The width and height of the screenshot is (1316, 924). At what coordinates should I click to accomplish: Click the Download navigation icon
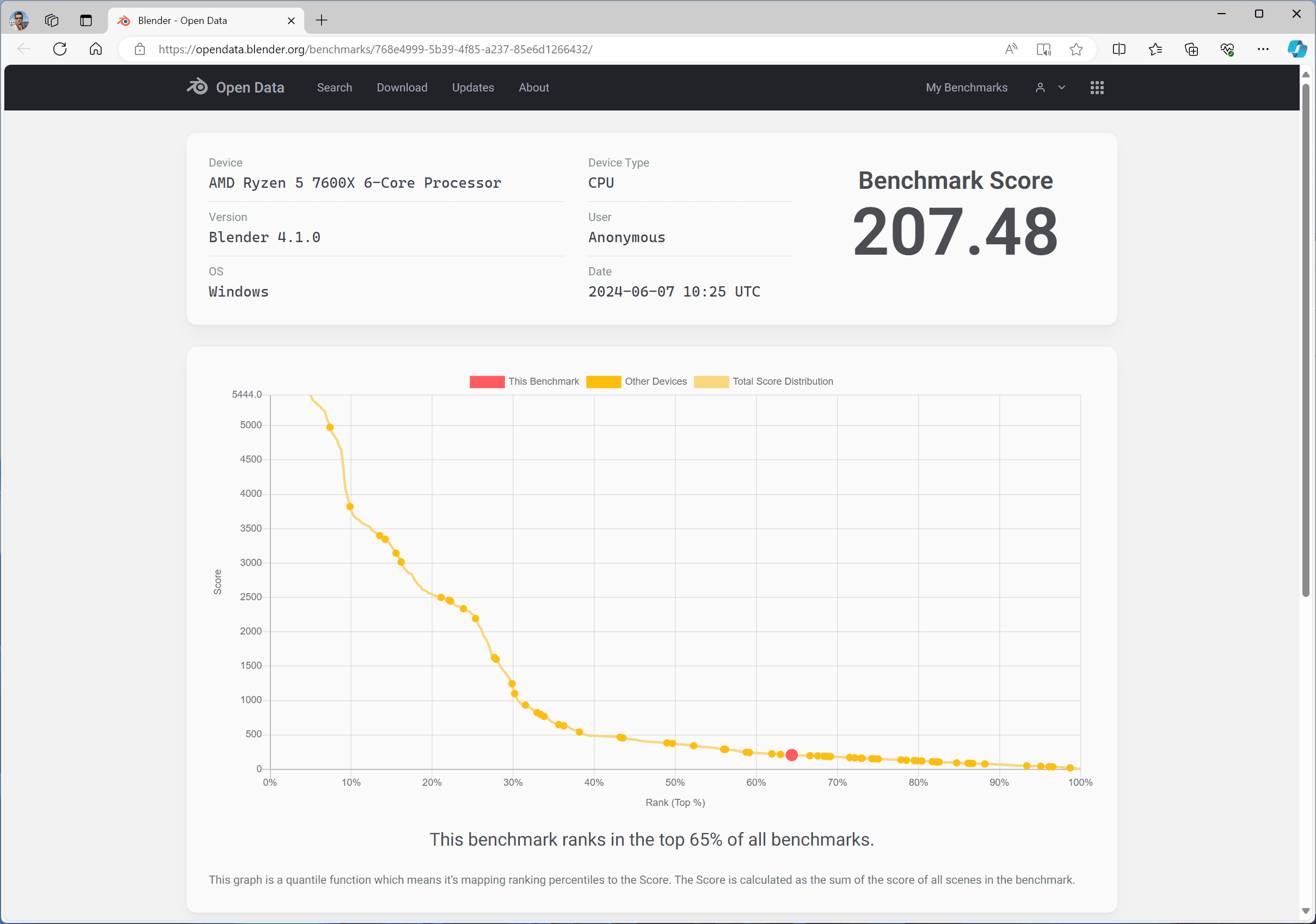(402, 87)
